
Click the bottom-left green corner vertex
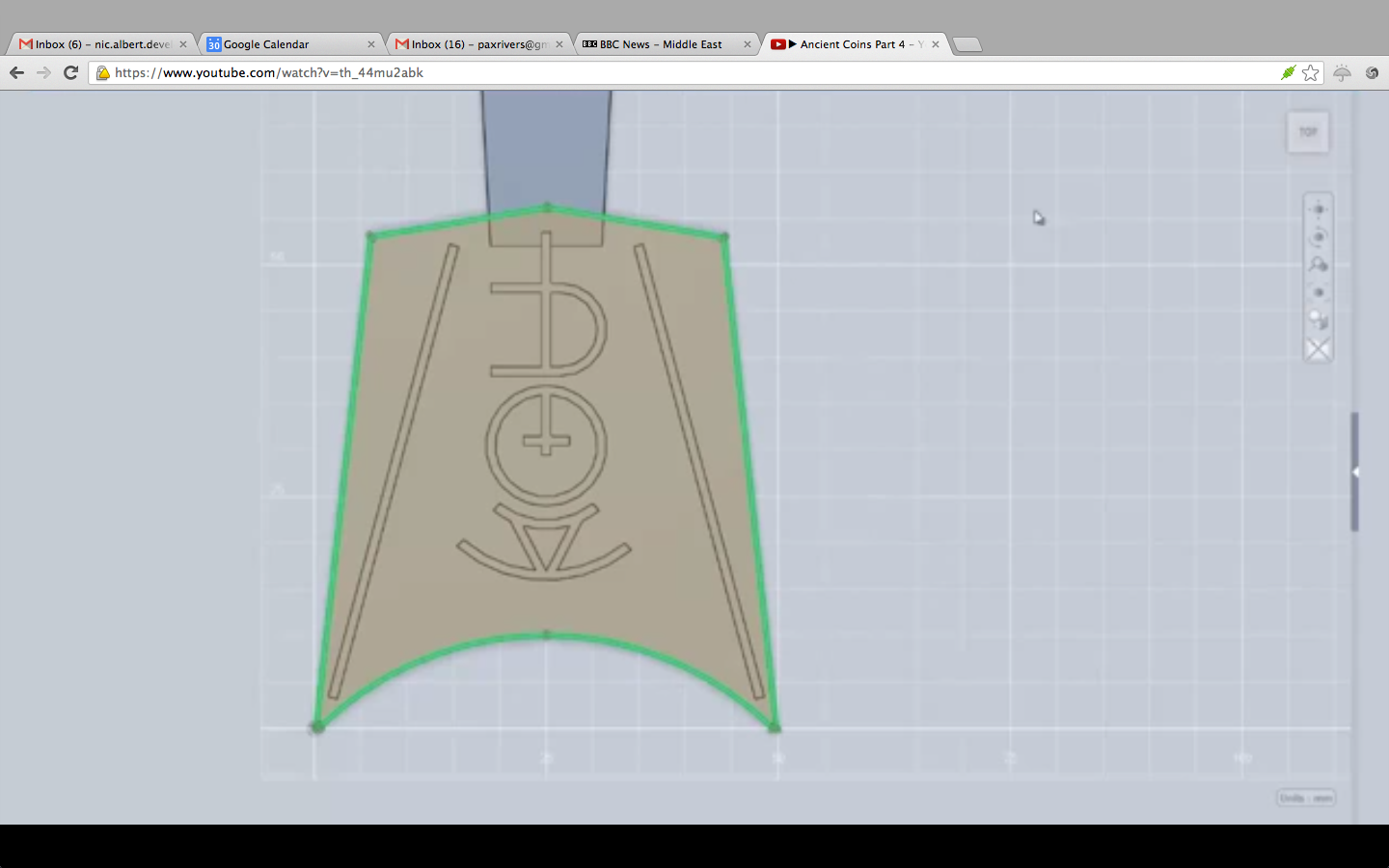(317, 726)
